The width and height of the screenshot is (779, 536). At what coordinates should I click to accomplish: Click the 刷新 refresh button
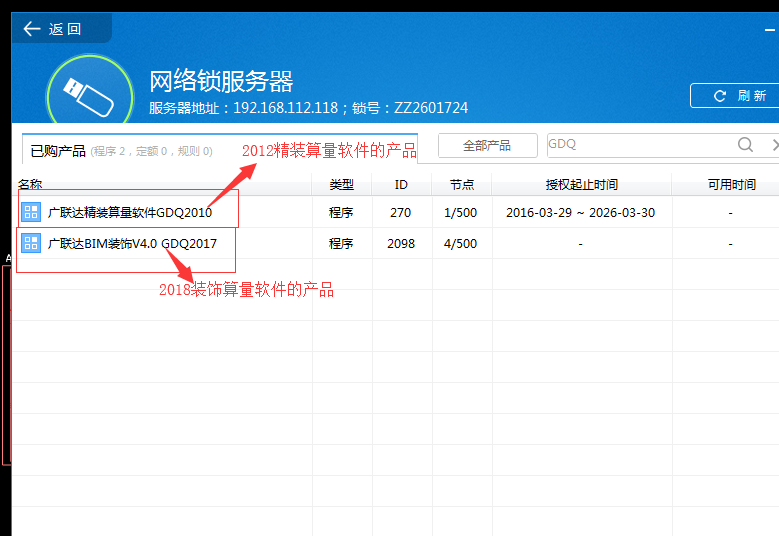click(x=735, y=95)
